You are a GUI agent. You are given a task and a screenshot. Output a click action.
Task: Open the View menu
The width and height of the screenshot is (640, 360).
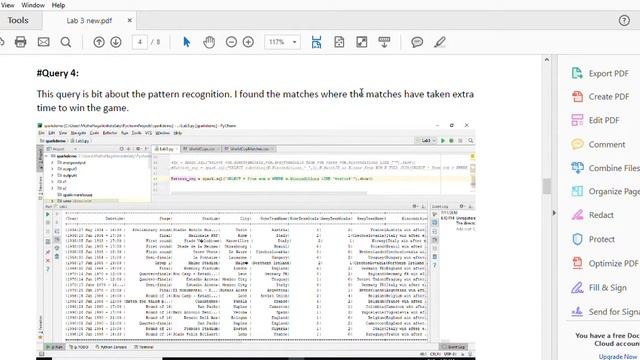click(7, 5)
